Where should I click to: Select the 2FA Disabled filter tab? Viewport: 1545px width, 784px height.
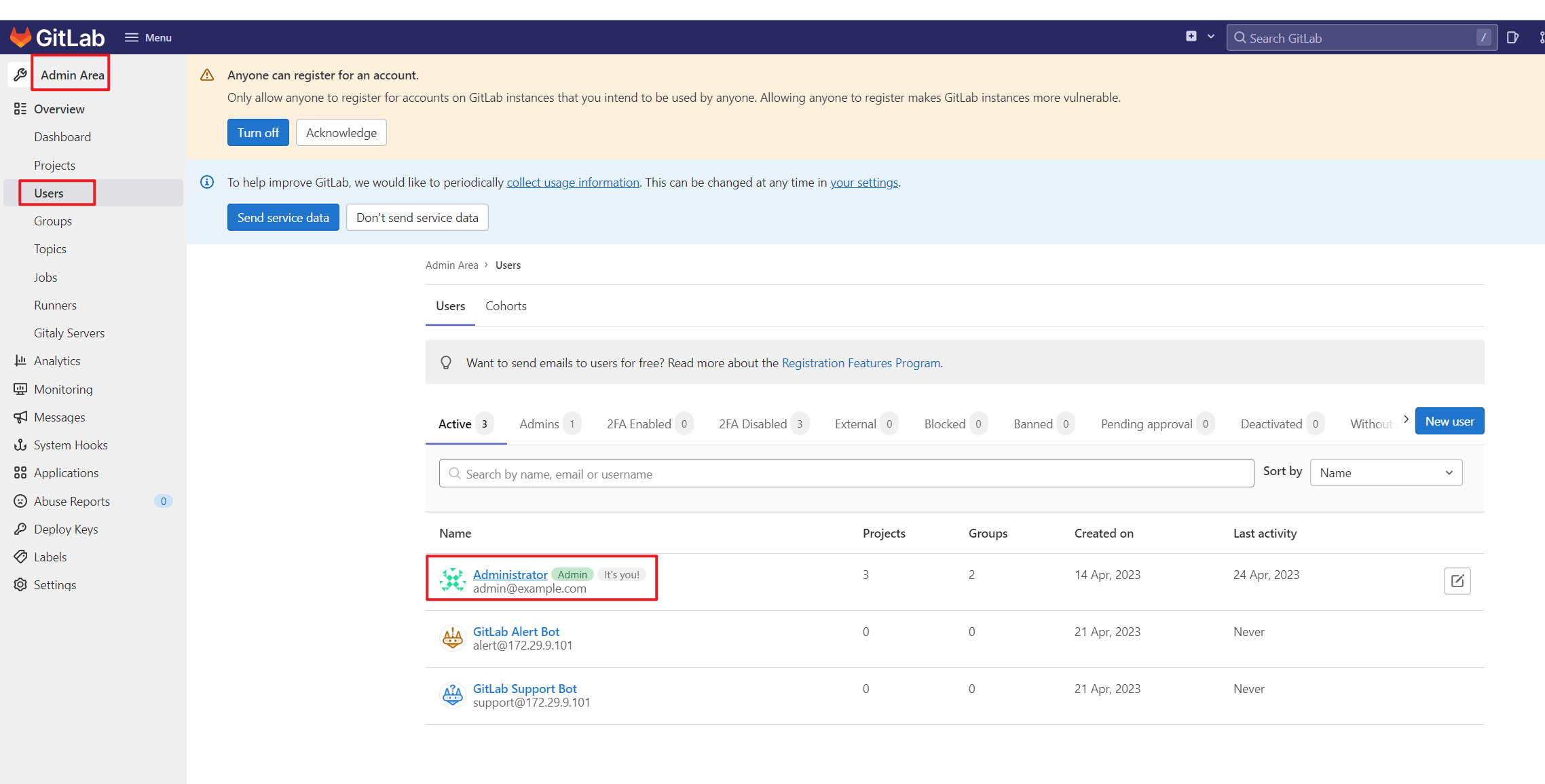[x=764, y=424]
